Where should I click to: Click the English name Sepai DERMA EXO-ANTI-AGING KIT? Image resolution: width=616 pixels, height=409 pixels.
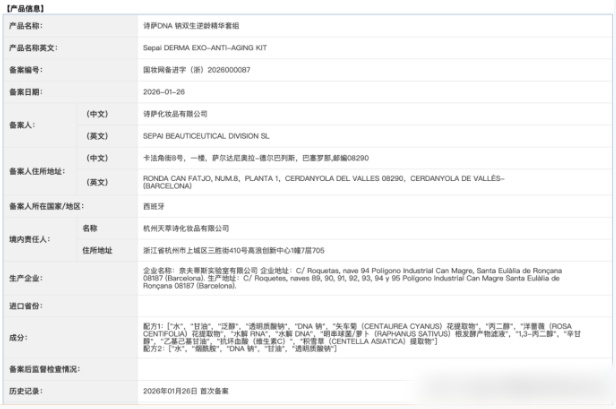205,48
